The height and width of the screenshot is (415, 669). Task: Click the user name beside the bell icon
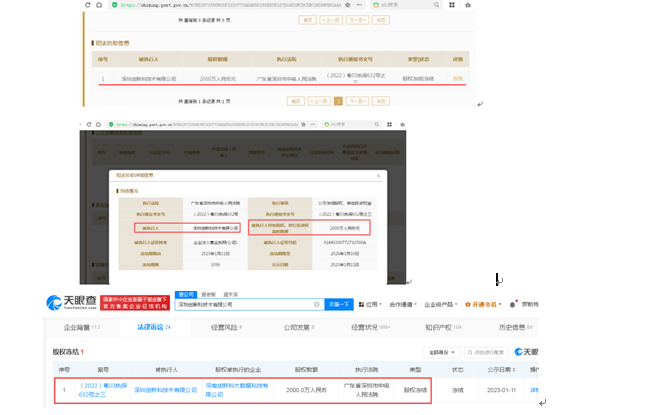tap(530, 305)
